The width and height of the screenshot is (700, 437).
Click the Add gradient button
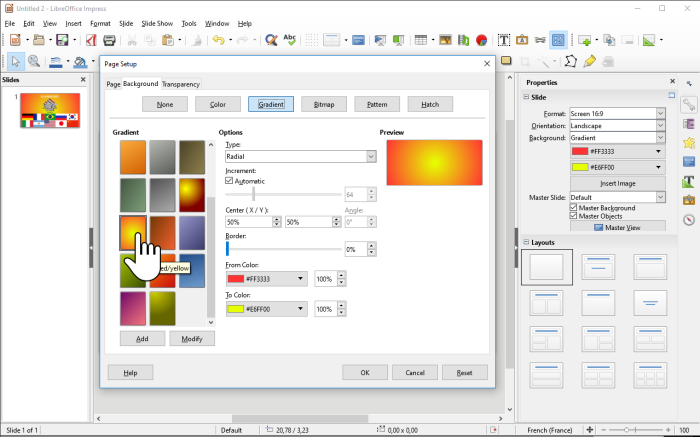click(x=142, y=339)
